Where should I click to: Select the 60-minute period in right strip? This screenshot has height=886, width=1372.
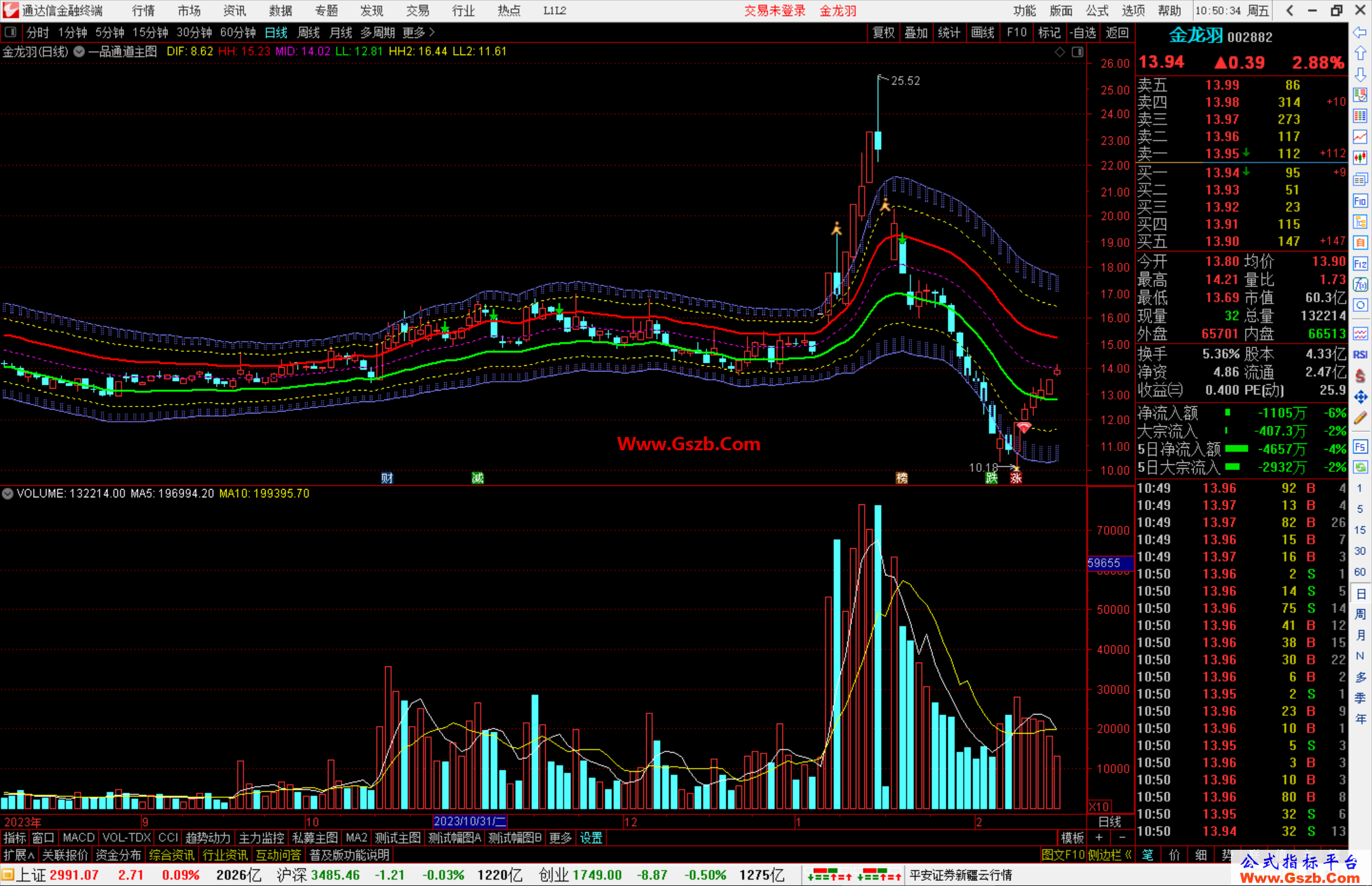(x=1360, y=572)
